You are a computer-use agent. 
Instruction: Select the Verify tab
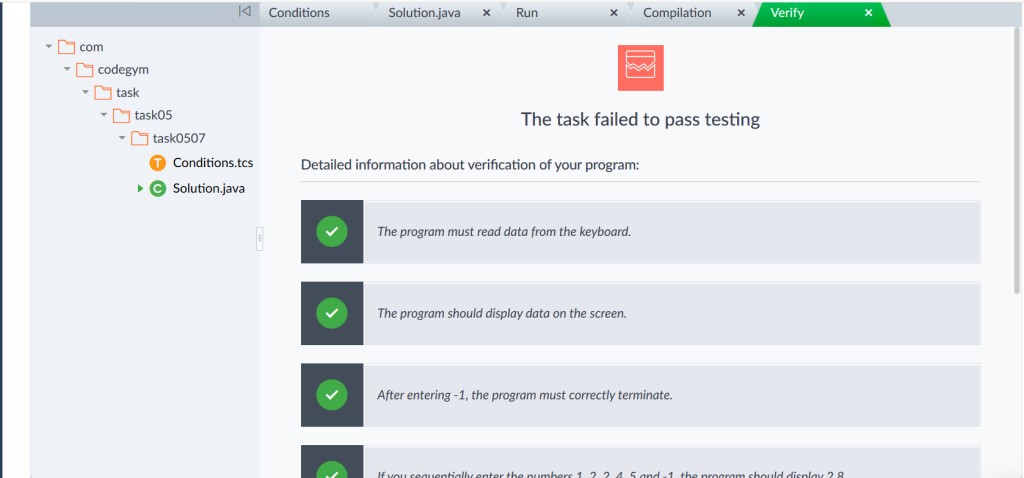[787, 13]
